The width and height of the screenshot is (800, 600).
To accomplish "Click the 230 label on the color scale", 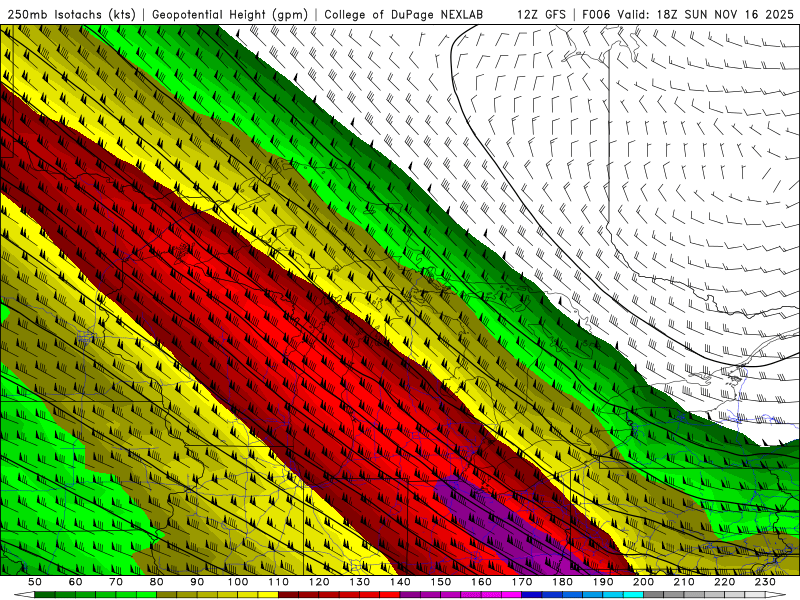I will 765,582.
